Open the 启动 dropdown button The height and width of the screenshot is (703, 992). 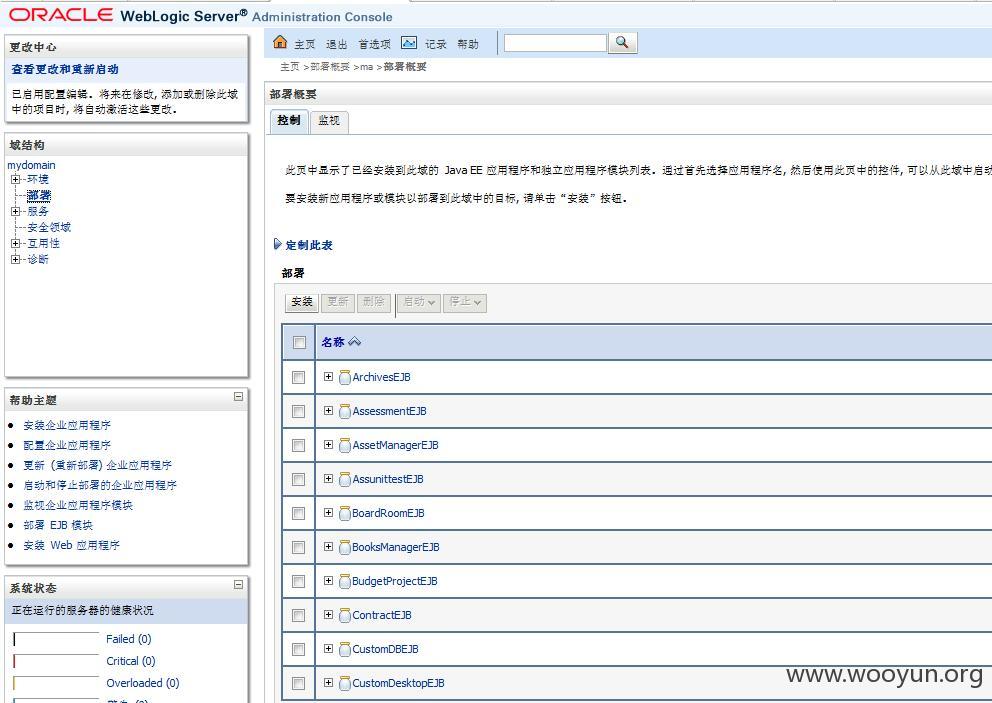click(x=419, y=302)
